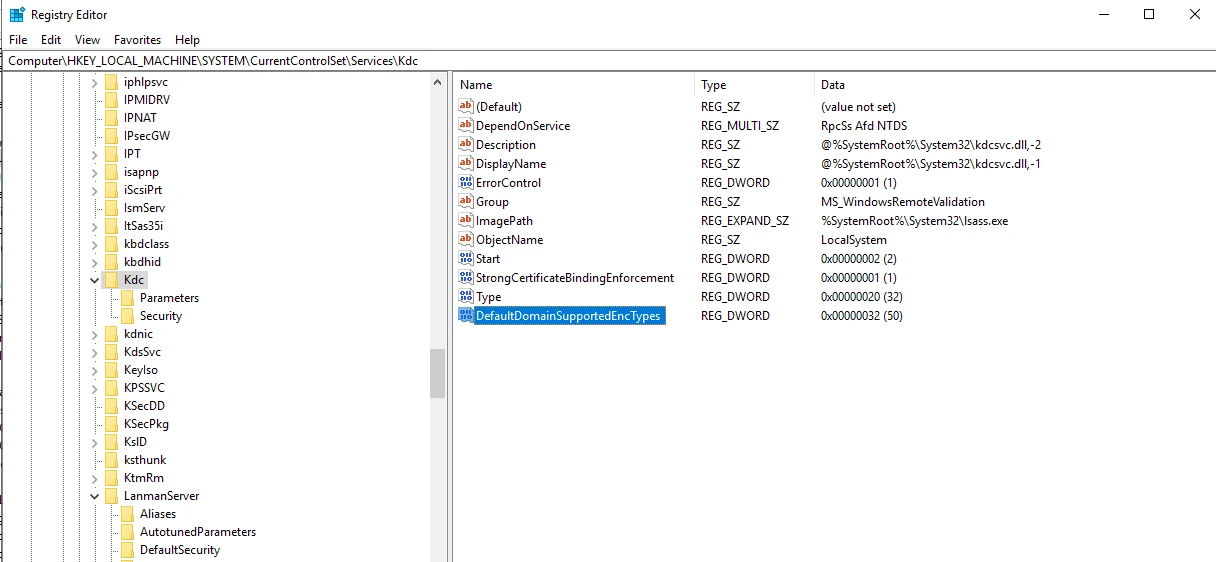Viewport: 1216px width, 562px height.
Task: Select the IPMIDRV folder icon
Action: click(x=111, y=100)
